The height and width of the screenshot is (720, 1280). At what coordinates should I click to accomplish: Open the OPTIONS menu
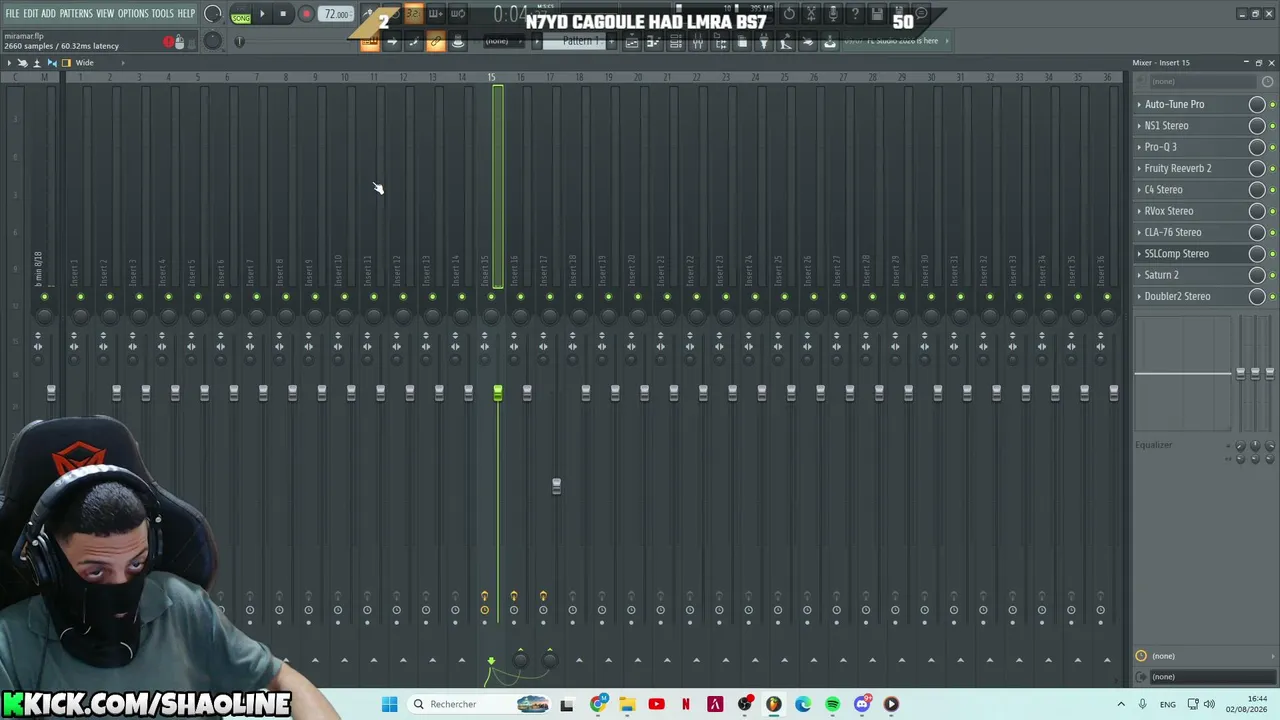tap(133, 13)
